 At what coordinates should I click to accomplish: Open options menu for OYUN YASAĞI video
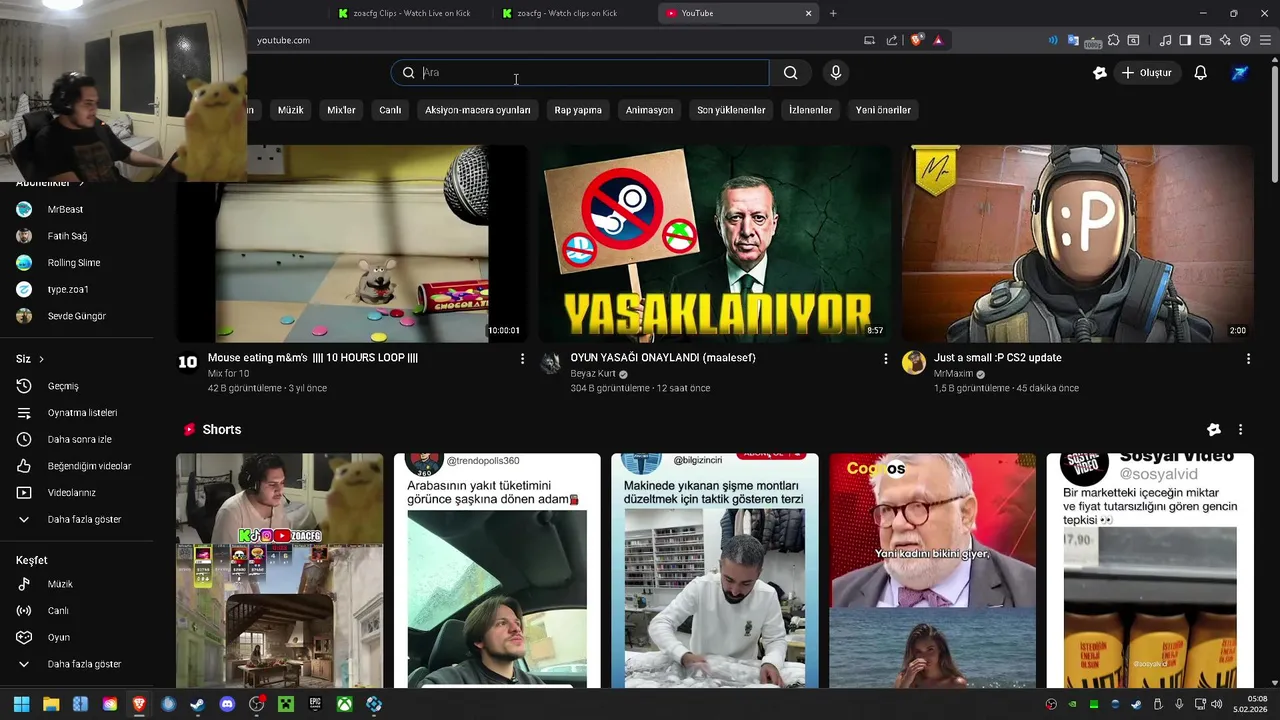(x=885, y=358)
